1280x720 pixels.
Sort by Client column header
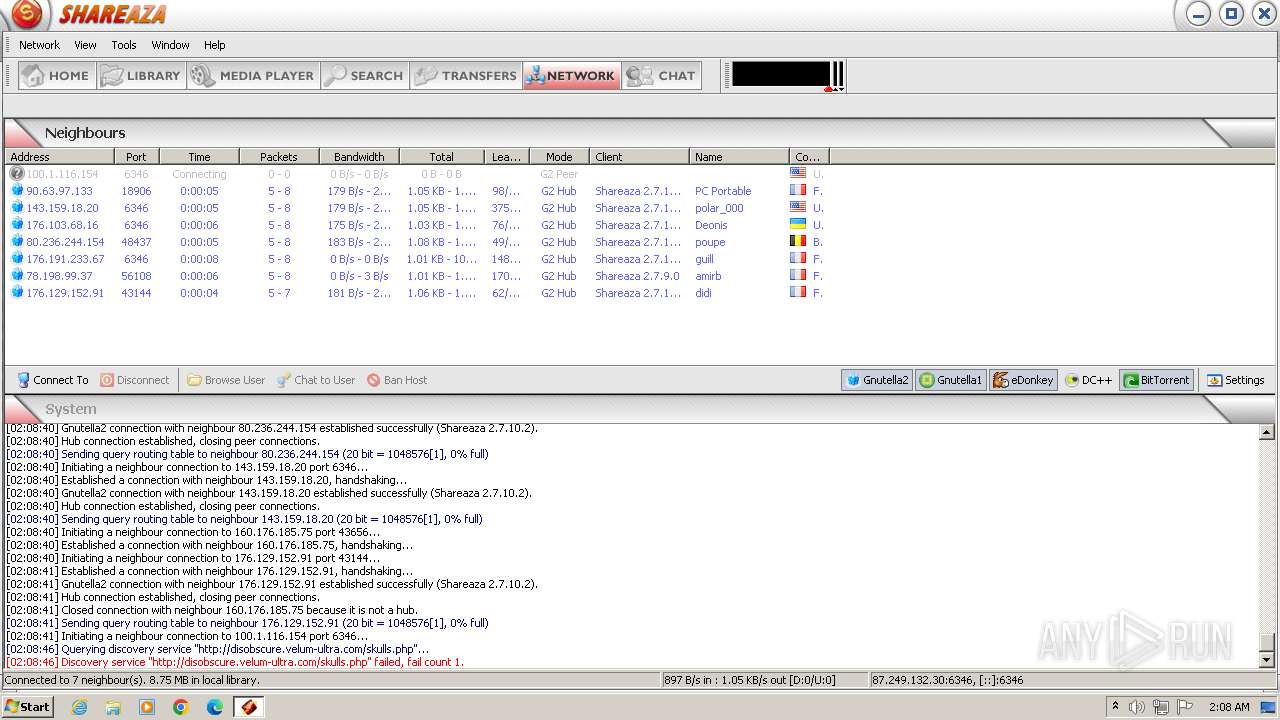click(x=639, y=157)
